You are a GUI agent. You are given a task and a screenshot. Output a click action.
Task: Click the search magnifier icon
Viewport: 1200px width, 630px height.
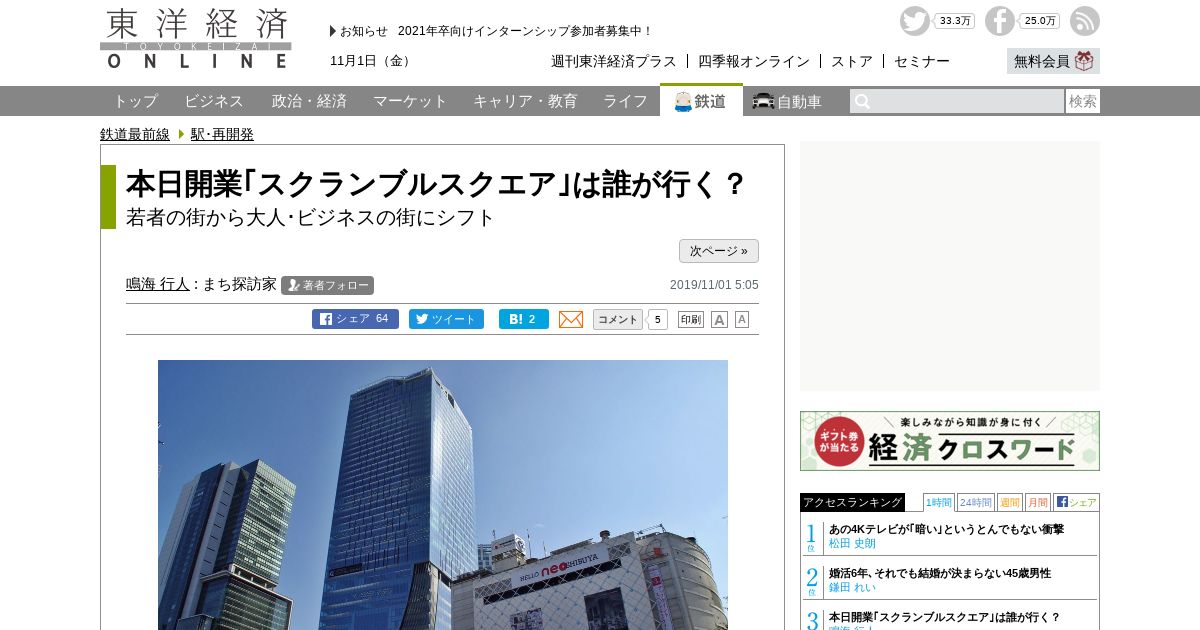pos(862,102)
